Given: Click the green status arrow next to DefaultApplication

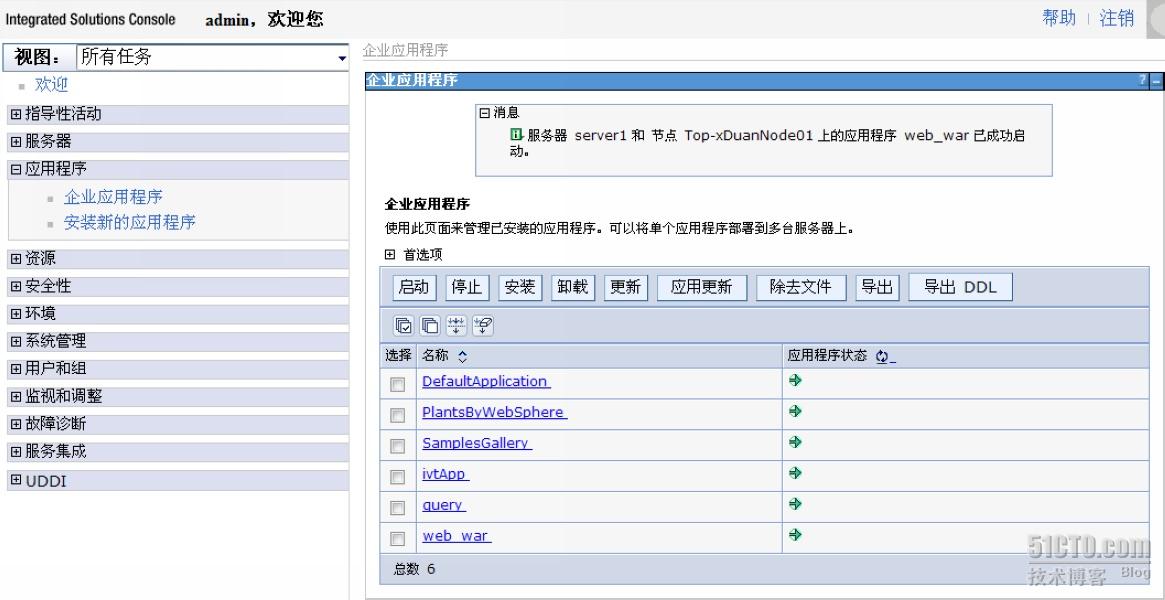Looking at the screenshot, I should 794,381.
